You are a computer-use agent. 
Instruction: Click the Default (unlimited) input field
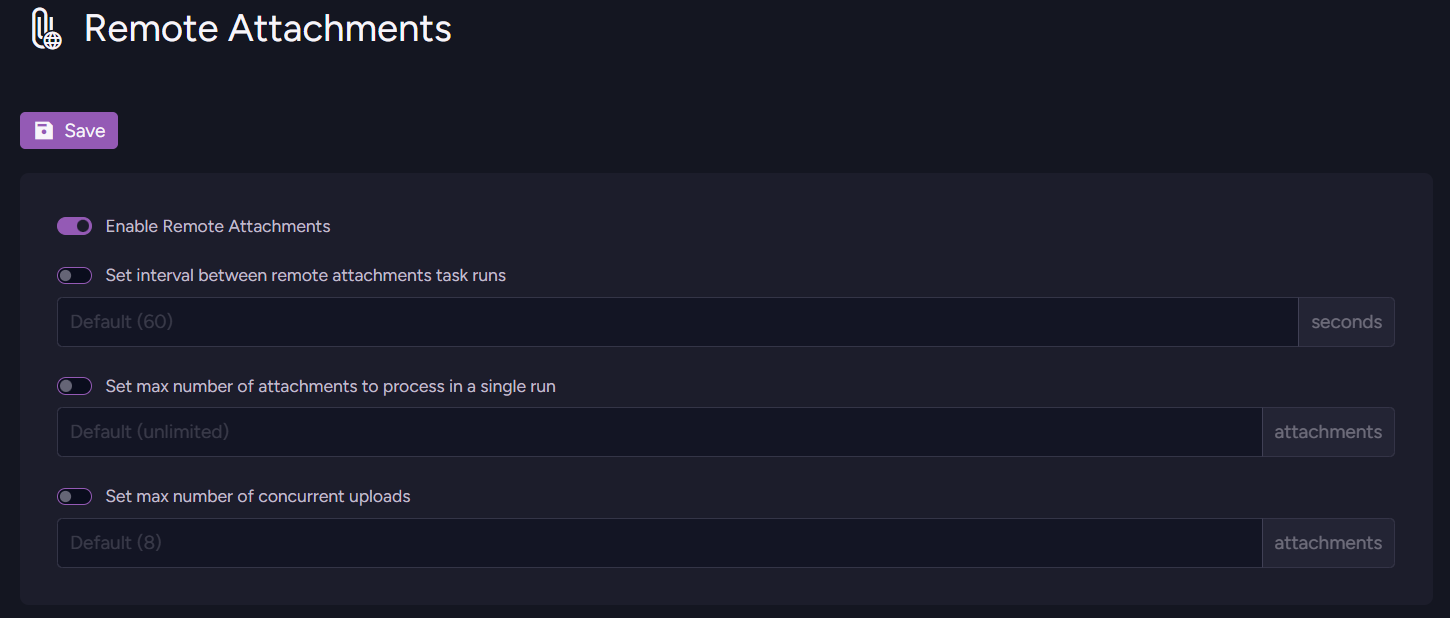pyautogui.click(x=659, y=432)
